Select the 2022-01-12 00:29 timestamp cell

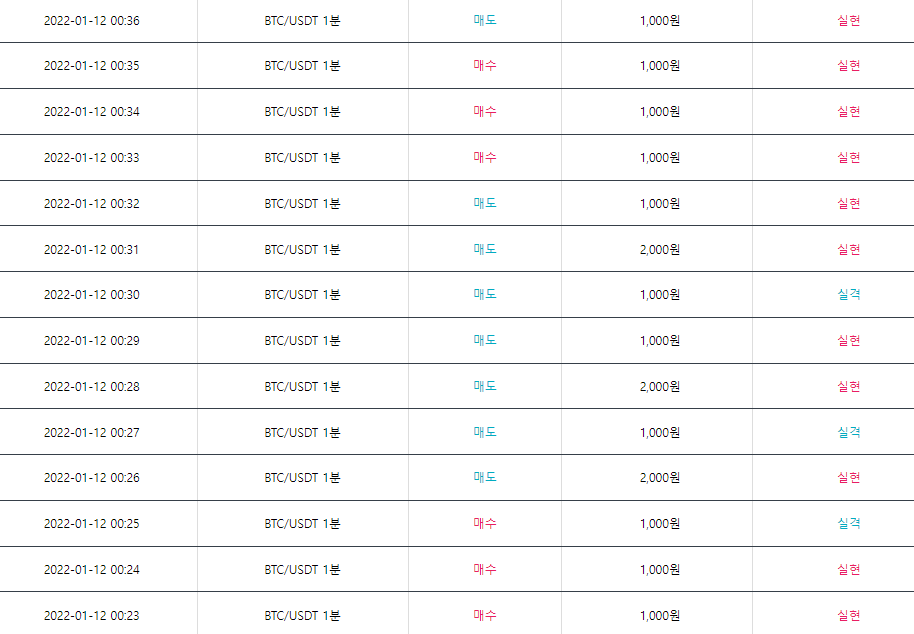pos(92,340)
